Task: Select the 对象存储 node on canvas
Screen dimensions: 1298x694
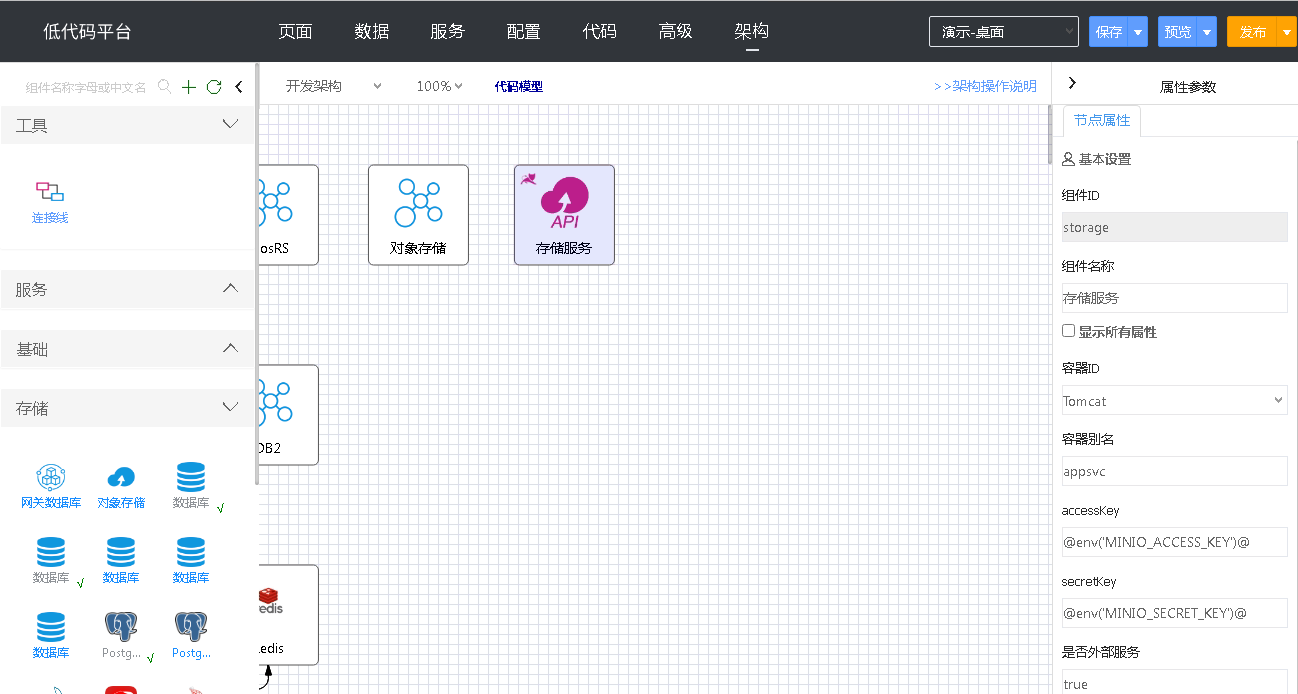Action: tap(418, 215)
